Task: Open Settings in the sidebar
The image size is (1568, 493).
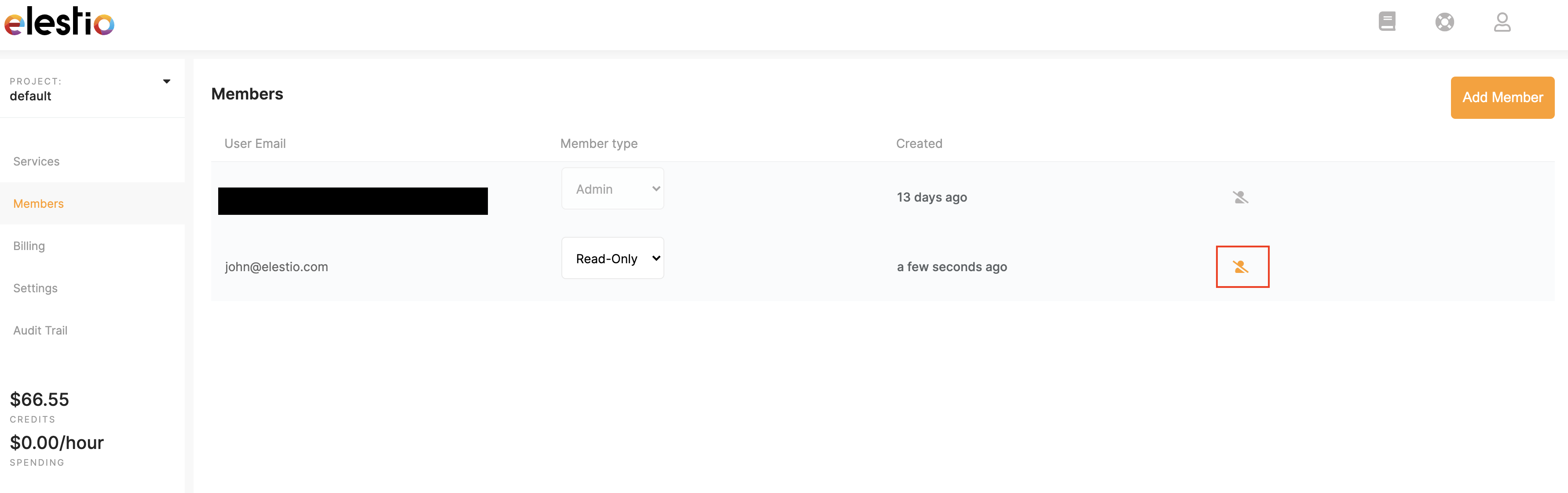Action: point(35,288)
